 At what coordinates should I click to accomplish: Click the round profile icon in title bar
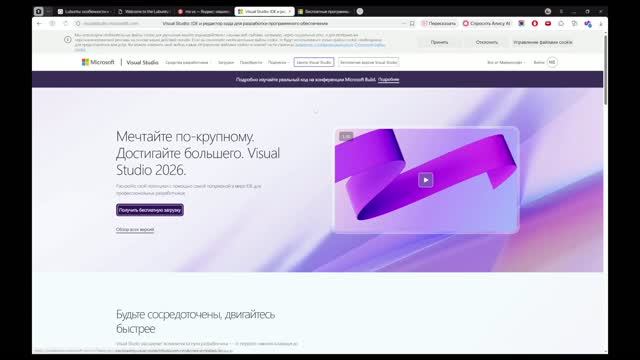tap(548, 11)
